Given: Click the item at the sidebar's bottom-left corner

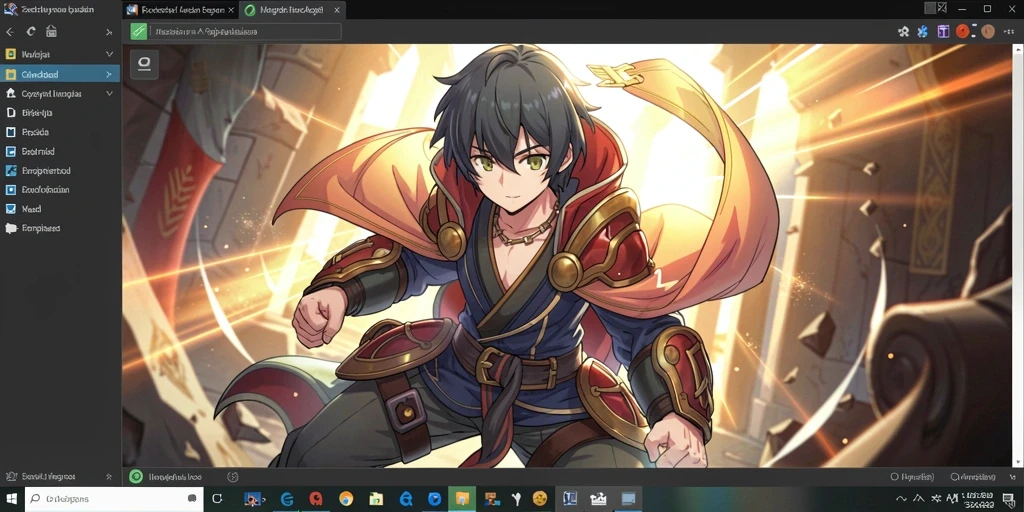Looking at the screenshot, I should [40, 477].
